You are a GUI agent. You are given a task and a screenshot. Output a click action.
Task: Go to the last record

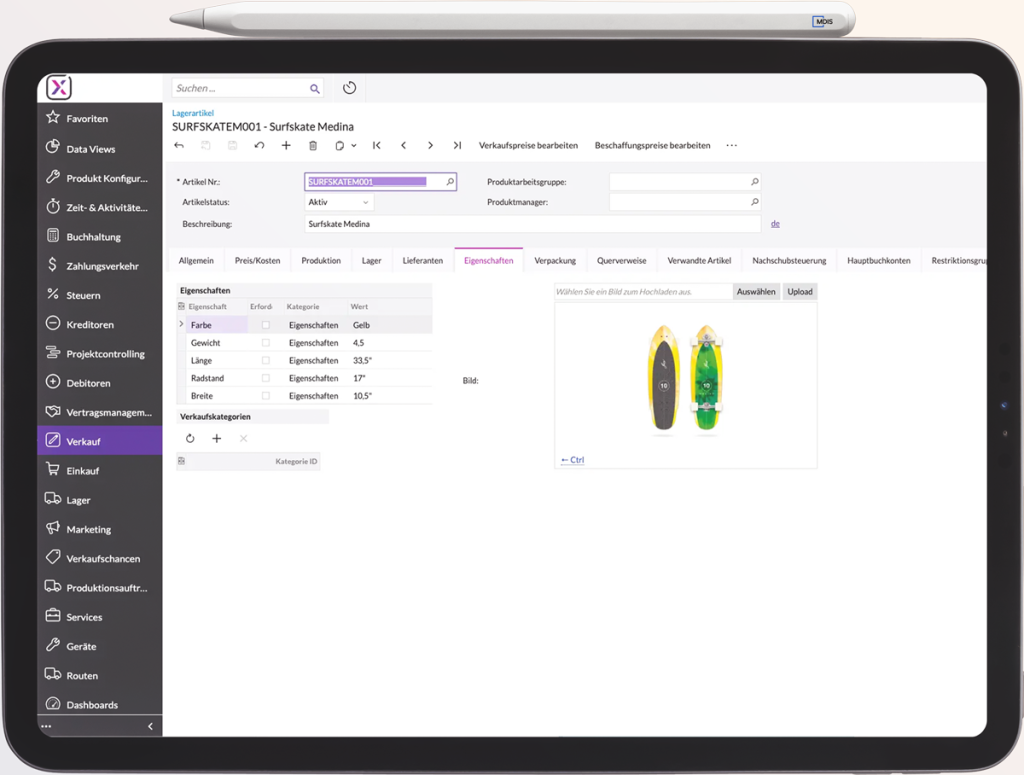tap(457, 146)
